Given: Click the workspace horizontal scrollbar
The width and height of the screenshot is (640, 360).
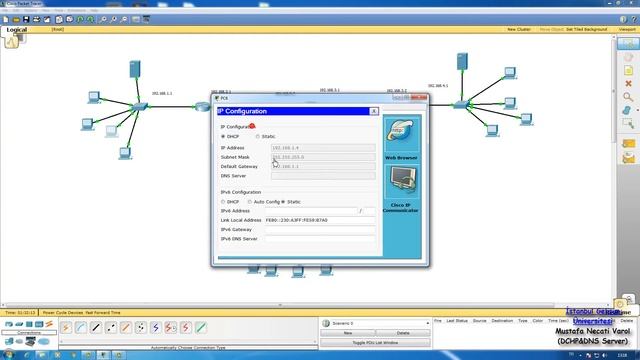Looking at the screenshot, I should 280,305.
